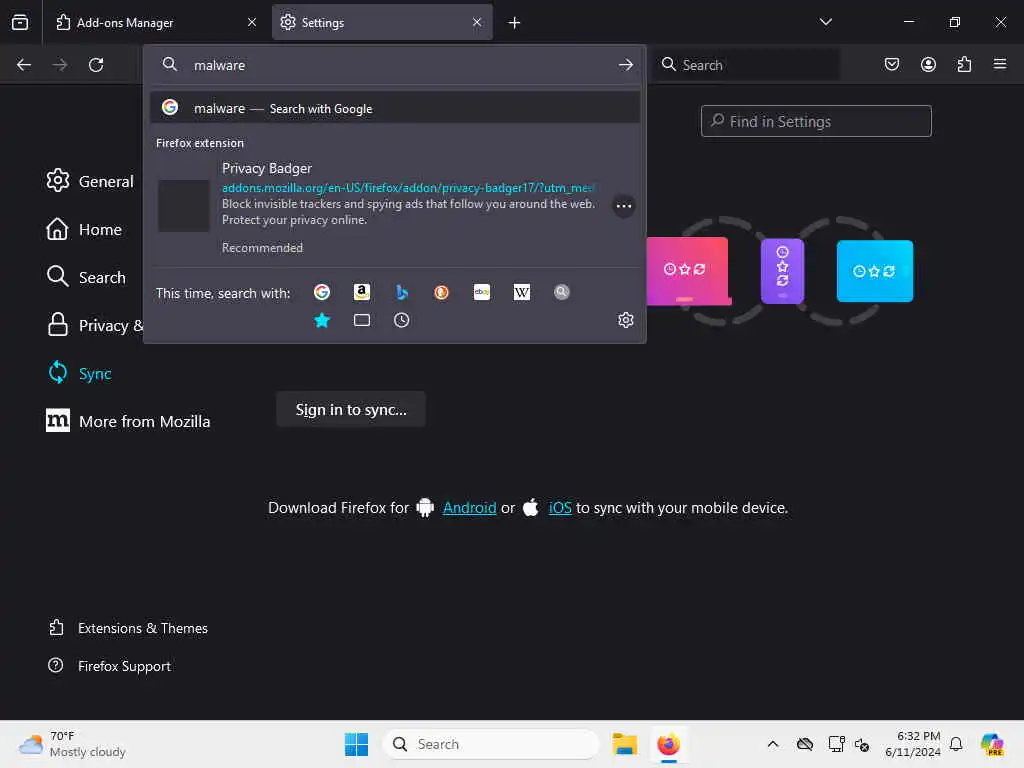Open More from Mozilla category
This screenshot has width=1024, height=768.
[x=128, y=421]
